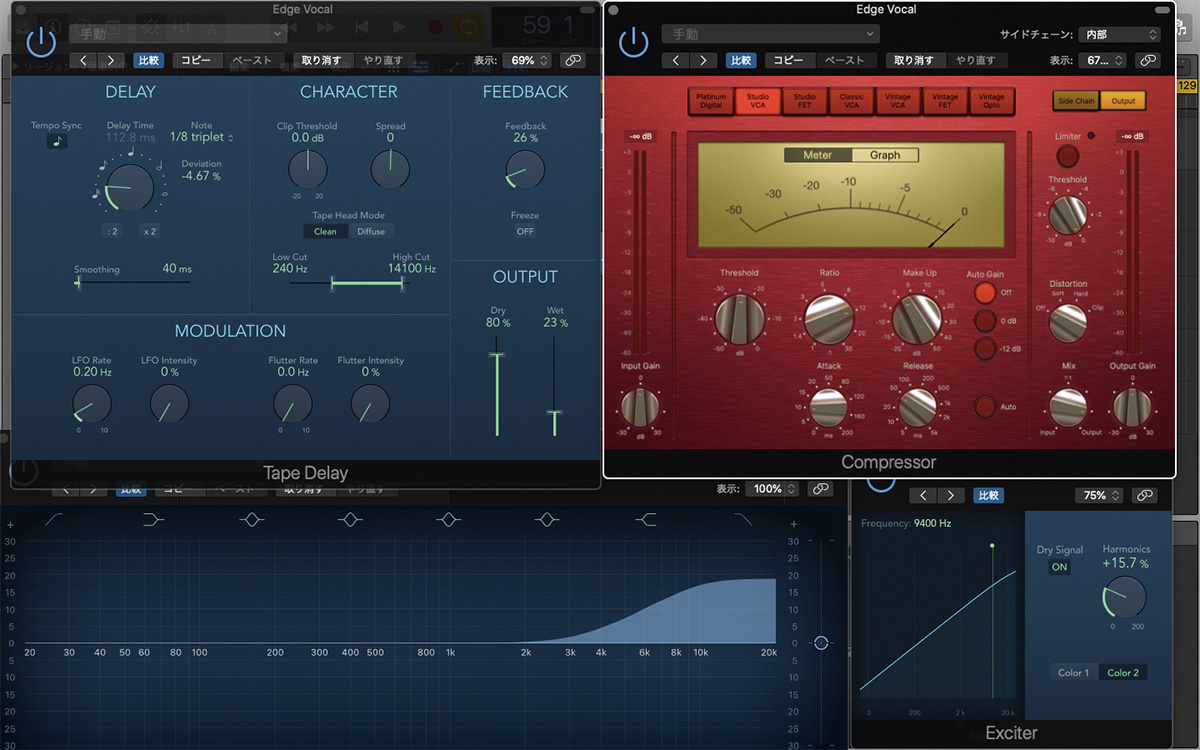Select the first parametric bell band icon

tap(251, 519)
